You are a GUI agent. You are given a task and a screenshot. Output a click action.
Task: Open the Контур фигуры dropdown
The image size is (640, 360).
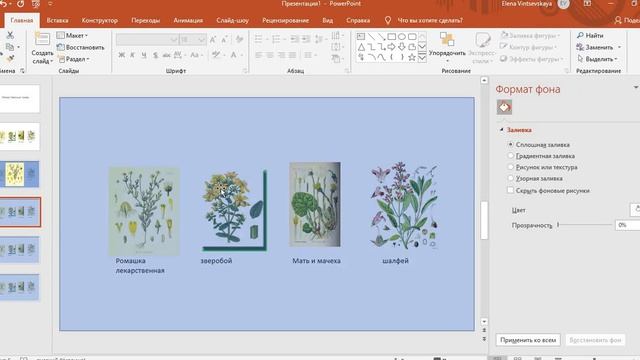(x=529, y=47)
